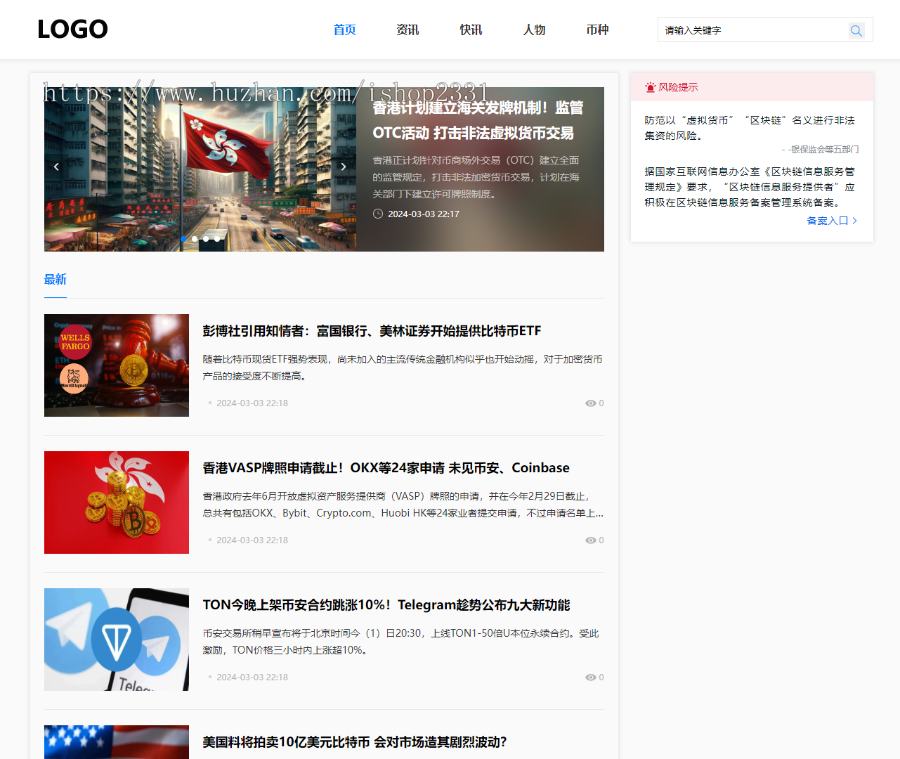The image size is (900, 759).
Task: Click the 风险提示 panel heading
Action: click(x=678, y=87)
